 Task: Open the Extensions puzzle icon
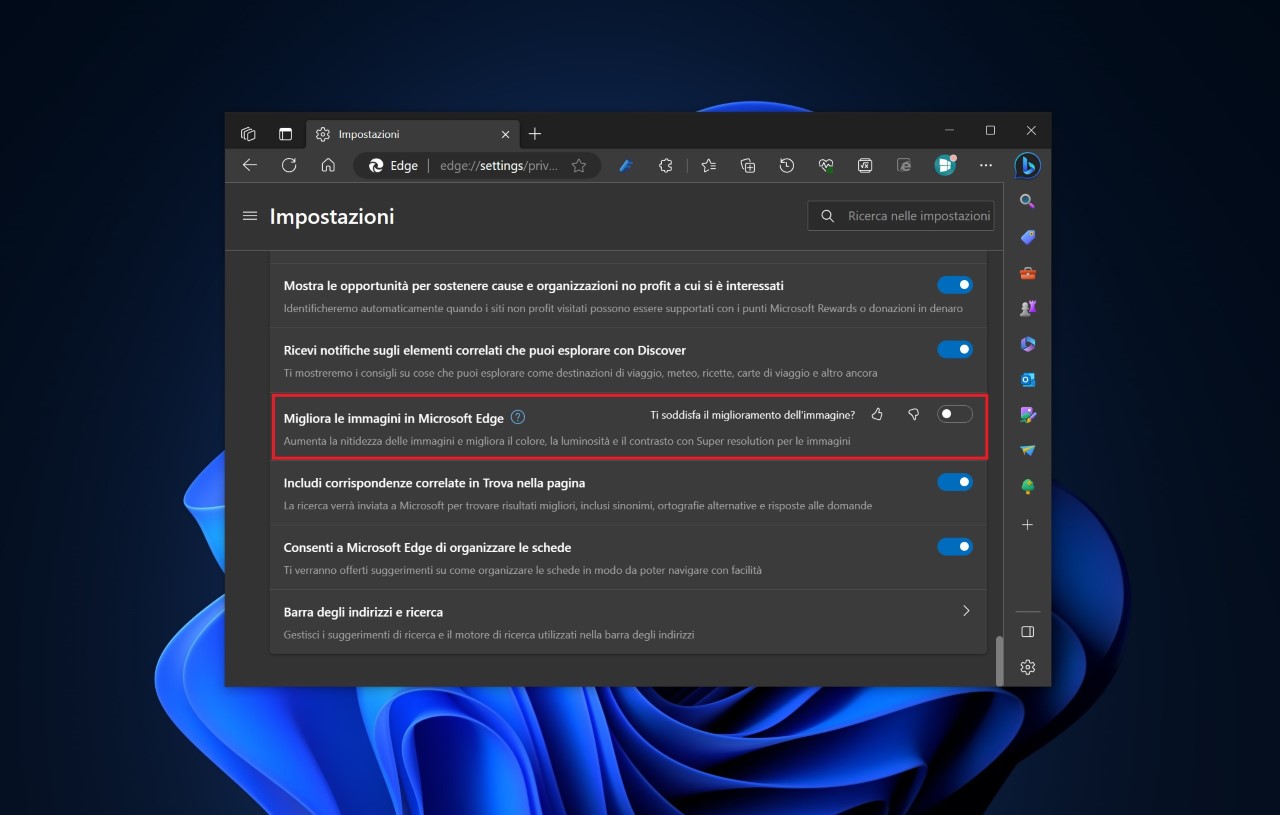pyautogui.click(x=666, y=166)
